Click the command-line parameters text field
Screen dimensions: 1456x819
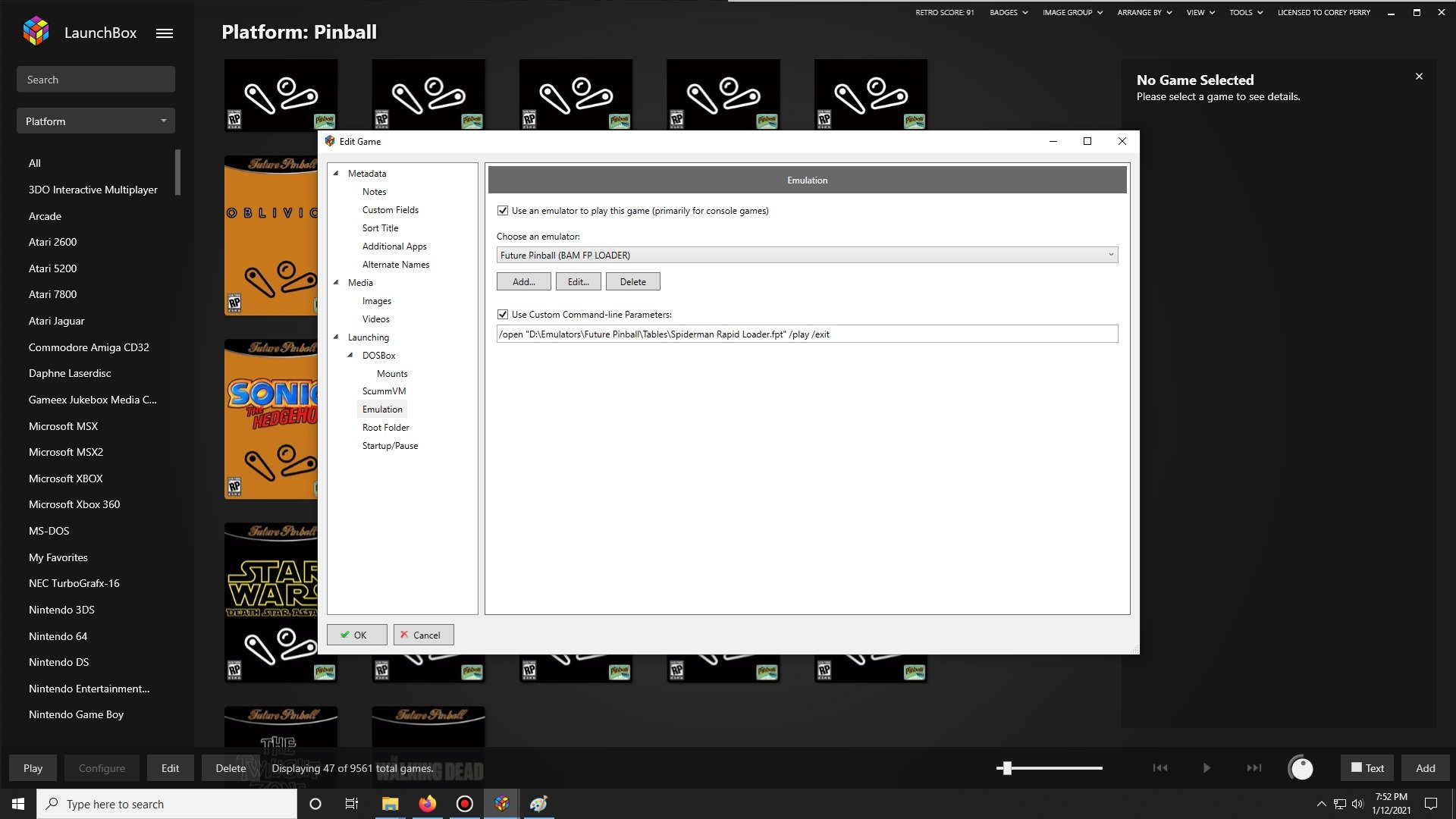point(807,334)
